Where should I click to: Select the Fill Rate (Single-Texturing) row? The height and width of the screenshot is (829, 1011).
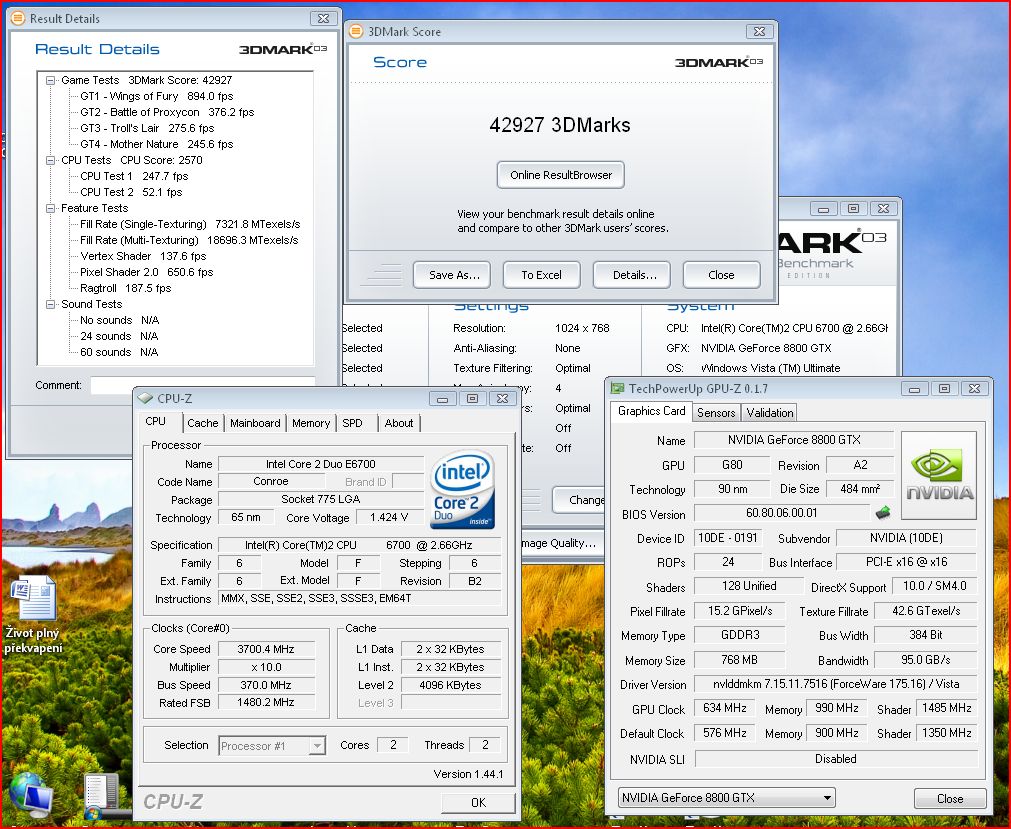[x=190, y=224]
